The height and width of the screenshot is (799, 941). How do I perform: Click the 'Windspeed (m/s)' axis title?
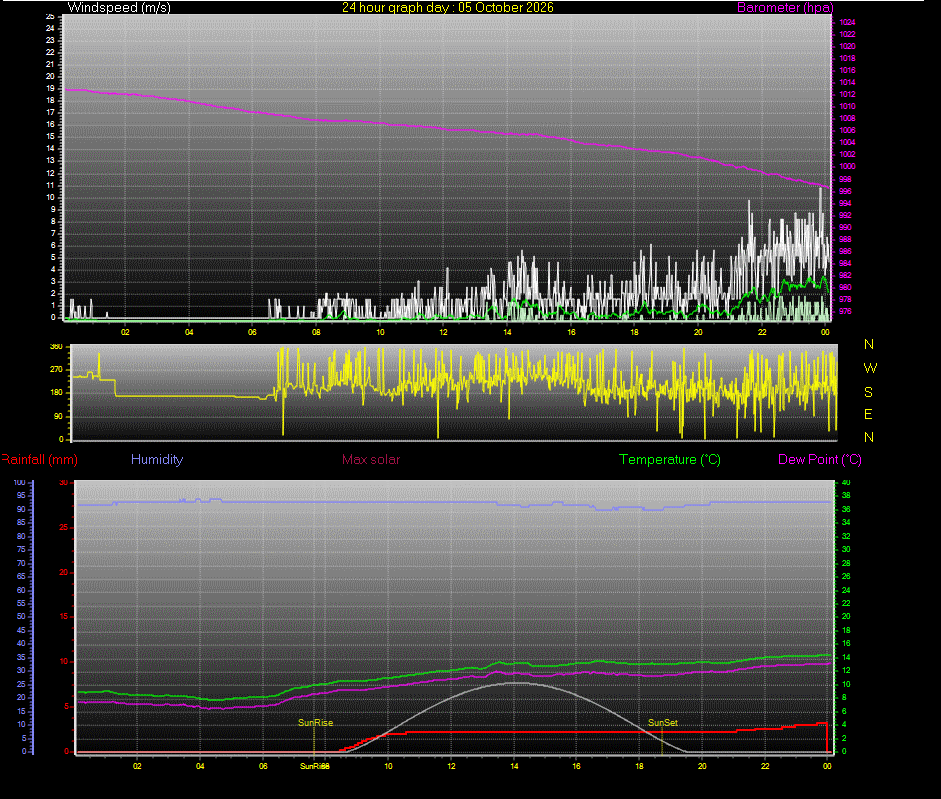(x=119, y=8)
